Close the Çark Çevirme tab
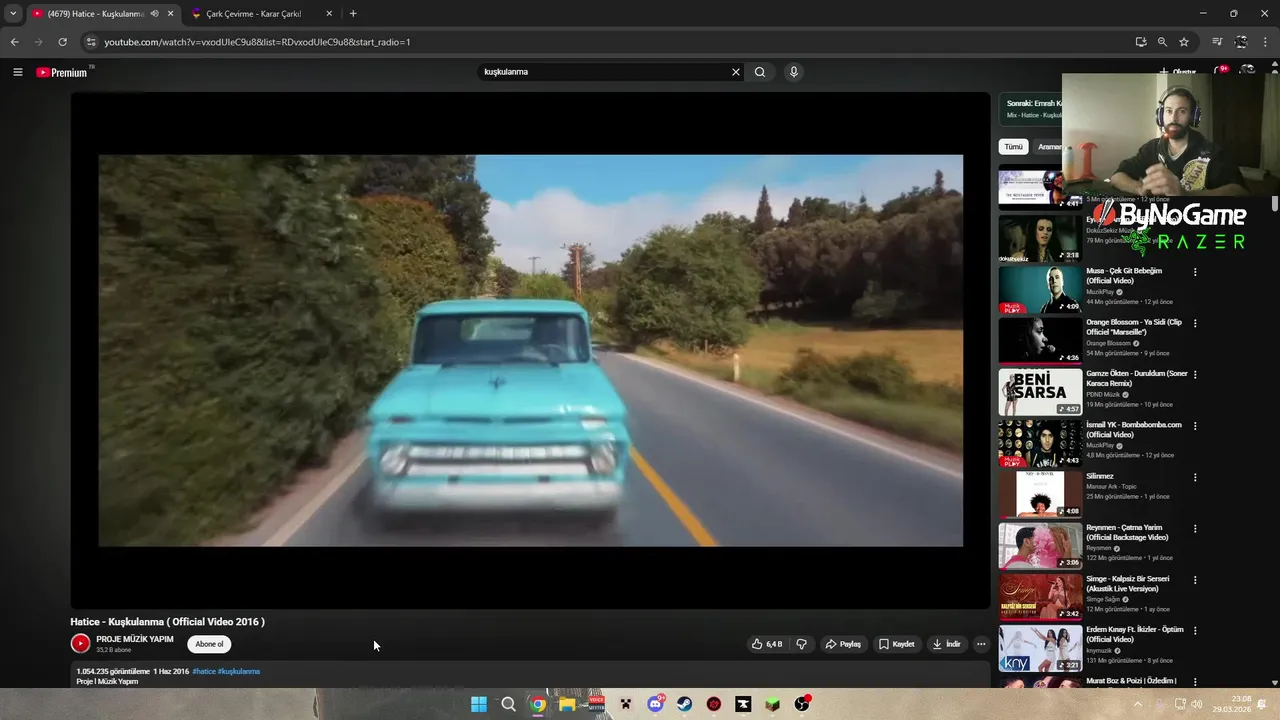 329,14
